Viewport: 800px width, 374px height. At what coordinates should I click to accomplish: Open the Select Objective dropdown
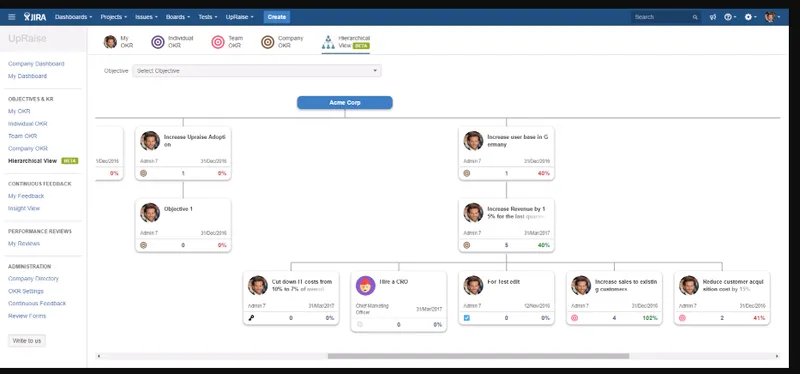click(257, 71)
